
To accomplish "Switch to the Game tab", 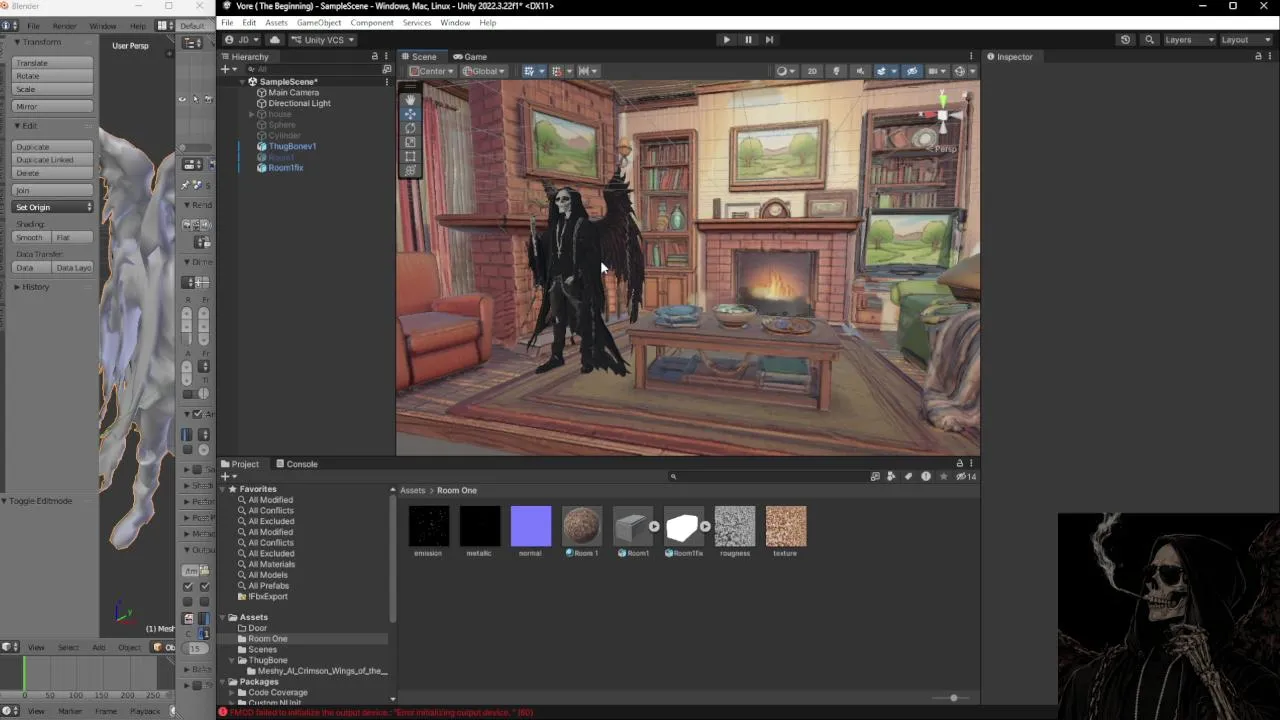I will [470, 57].
